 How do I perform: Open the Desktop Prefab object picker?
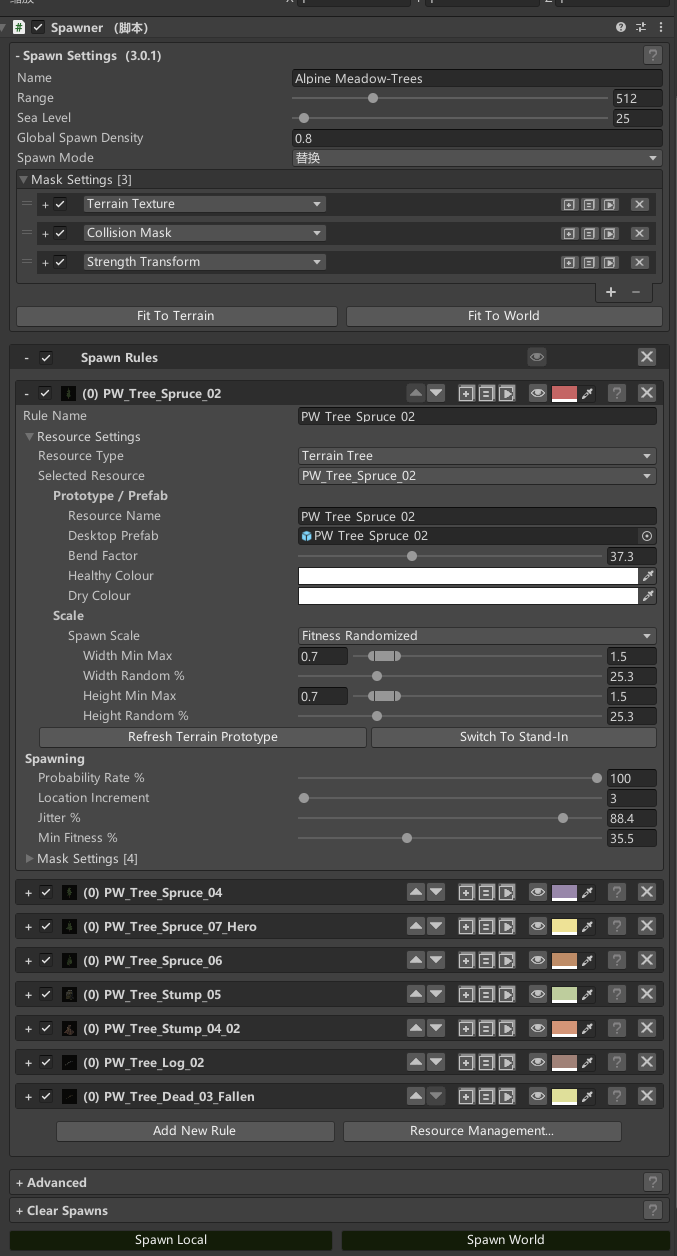(x=647, y=536)
